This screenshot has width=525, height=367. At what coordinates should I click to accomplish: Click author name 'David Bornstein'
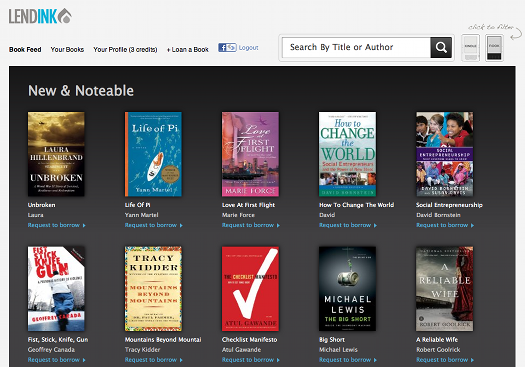(x=438, y=215)
